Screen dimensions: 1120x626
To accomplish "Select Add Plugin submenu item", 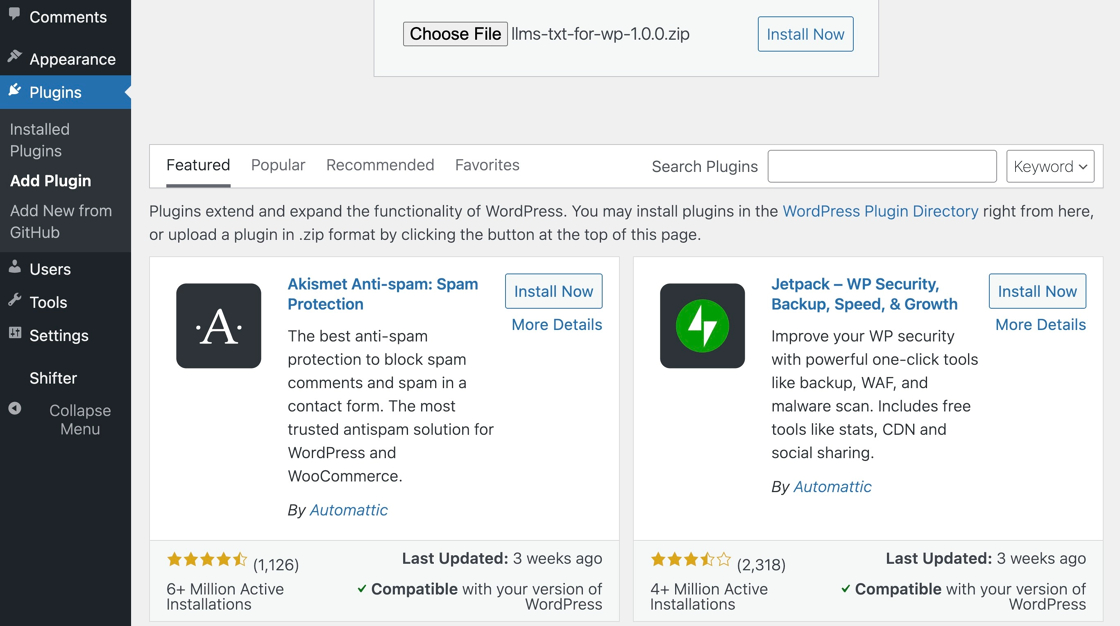I will (x=51, y=181).
